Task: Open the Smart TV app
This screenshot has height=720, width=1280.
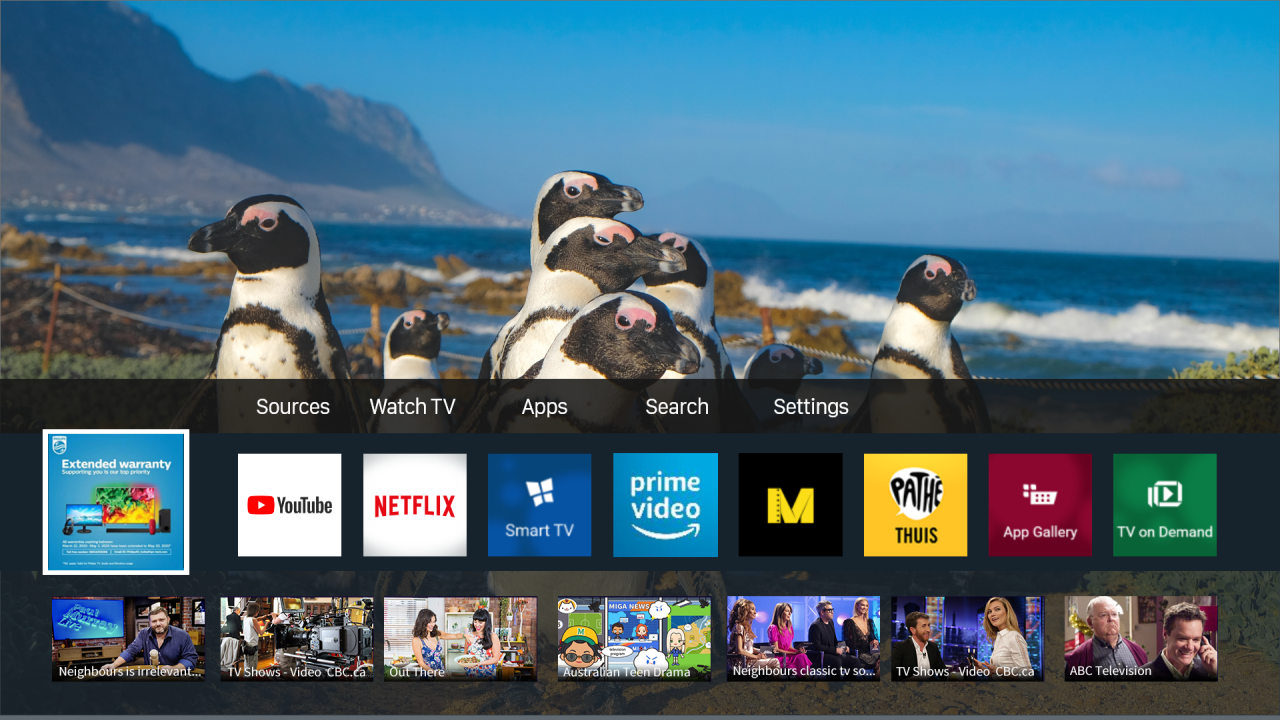Action: pyautogui.click(x=539, y=504)
